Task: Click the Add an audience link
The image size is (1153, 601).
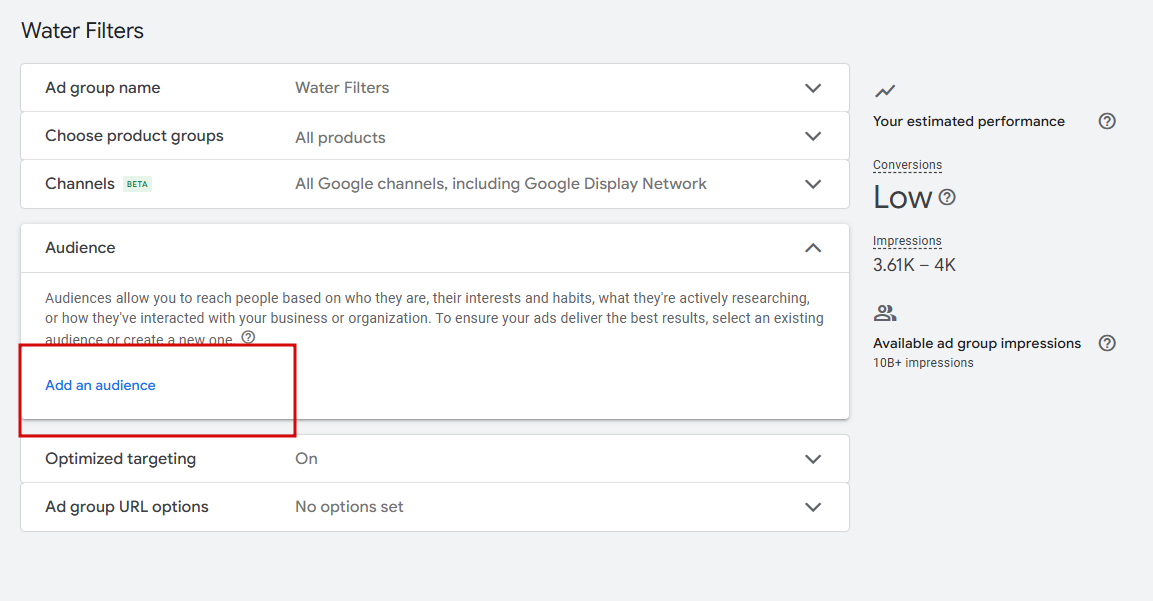Action: (x=100, y=385)
